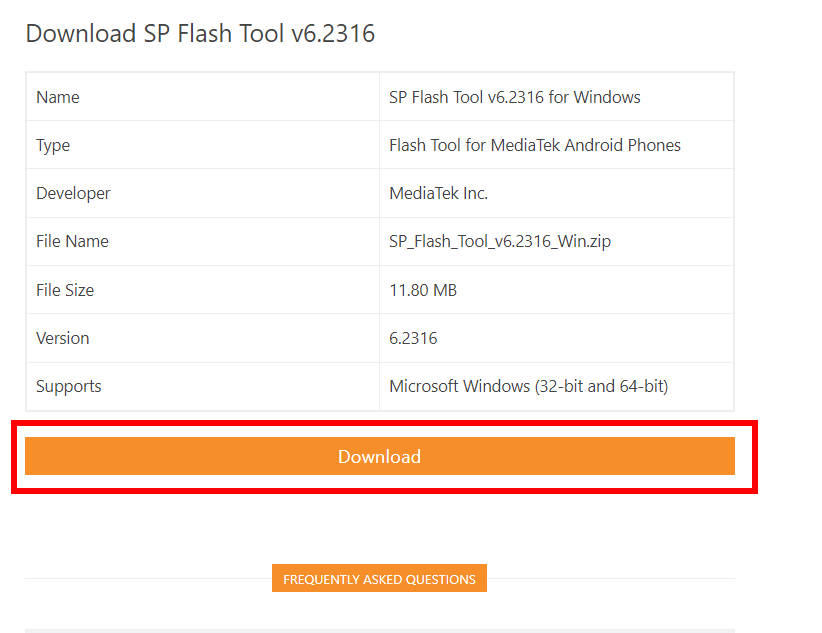Click the Name row label

point(58,97)
